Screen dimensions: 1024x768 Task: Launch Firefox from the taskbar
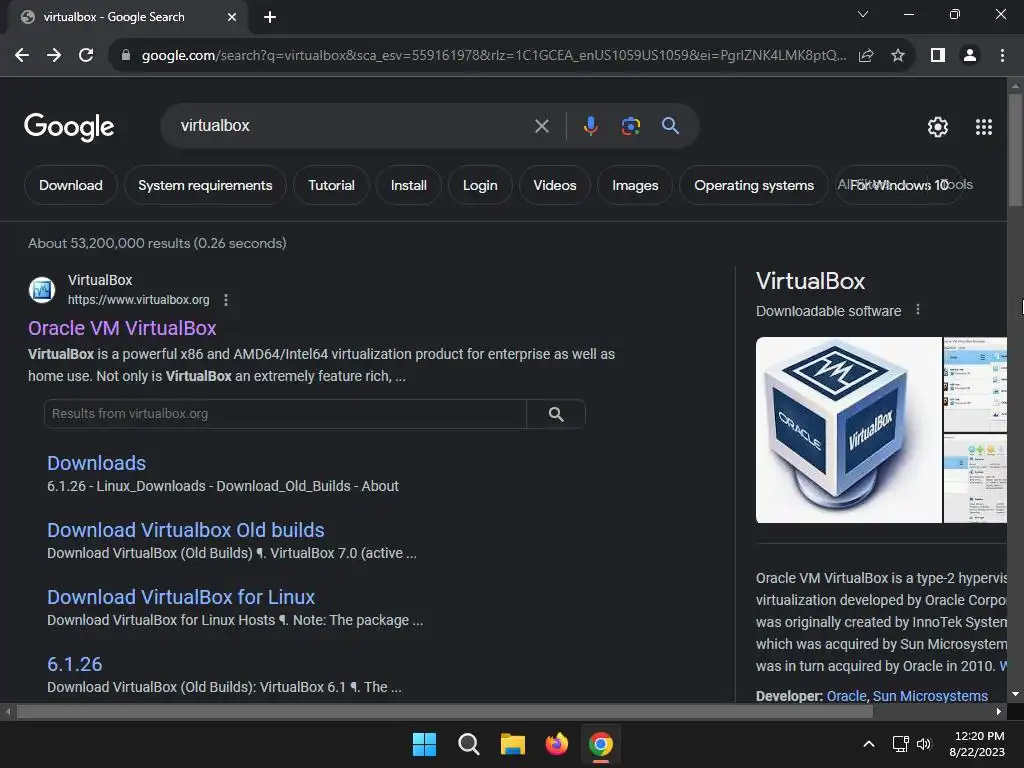pyautogui.click(x=557, y=744)
